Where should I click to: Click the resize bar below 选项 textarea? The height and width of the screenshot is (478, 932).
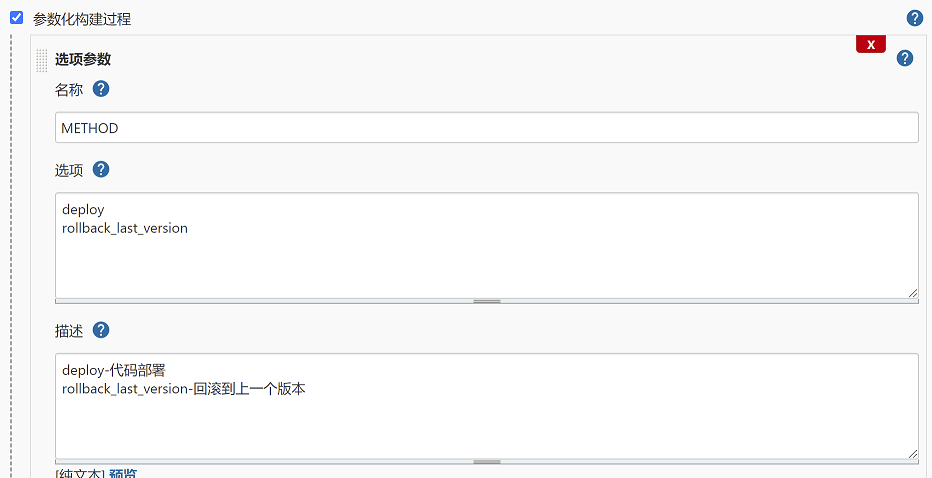point(487,300)
